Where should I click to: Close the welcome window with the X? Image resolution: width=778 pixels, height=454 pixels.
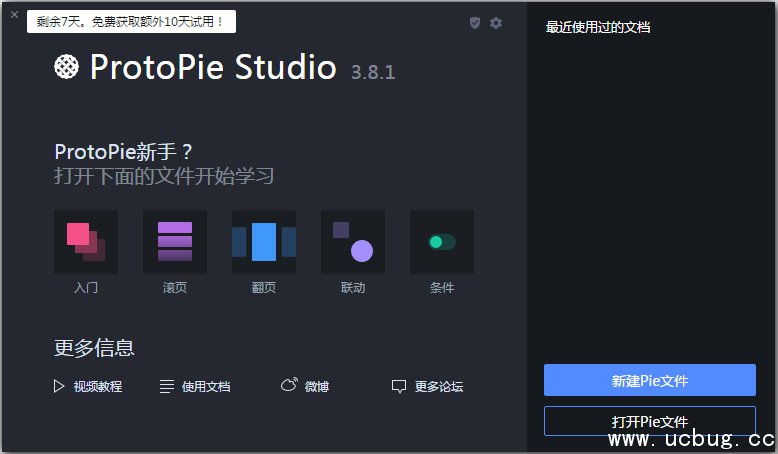pyautogui.click(x=14, y=15)
